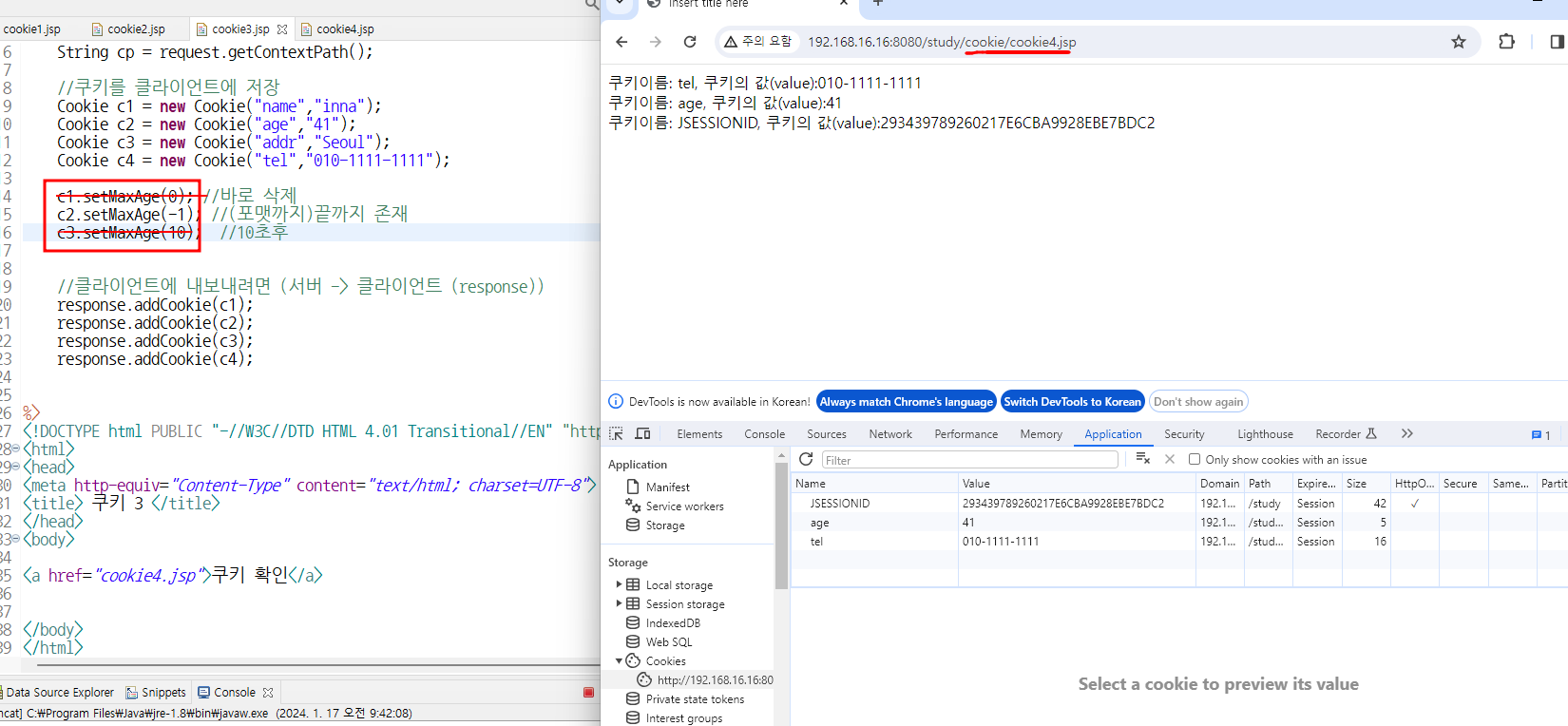Go back with the browser back arrow
The image size is (1568, 726).
point(621,42)
